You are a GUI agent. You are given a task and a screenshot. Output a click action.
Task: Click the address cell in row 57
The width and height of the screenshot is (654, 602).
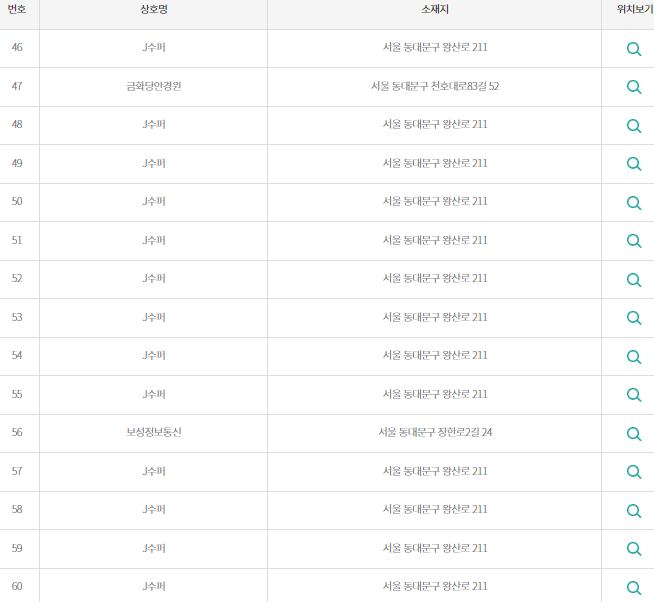435,471
